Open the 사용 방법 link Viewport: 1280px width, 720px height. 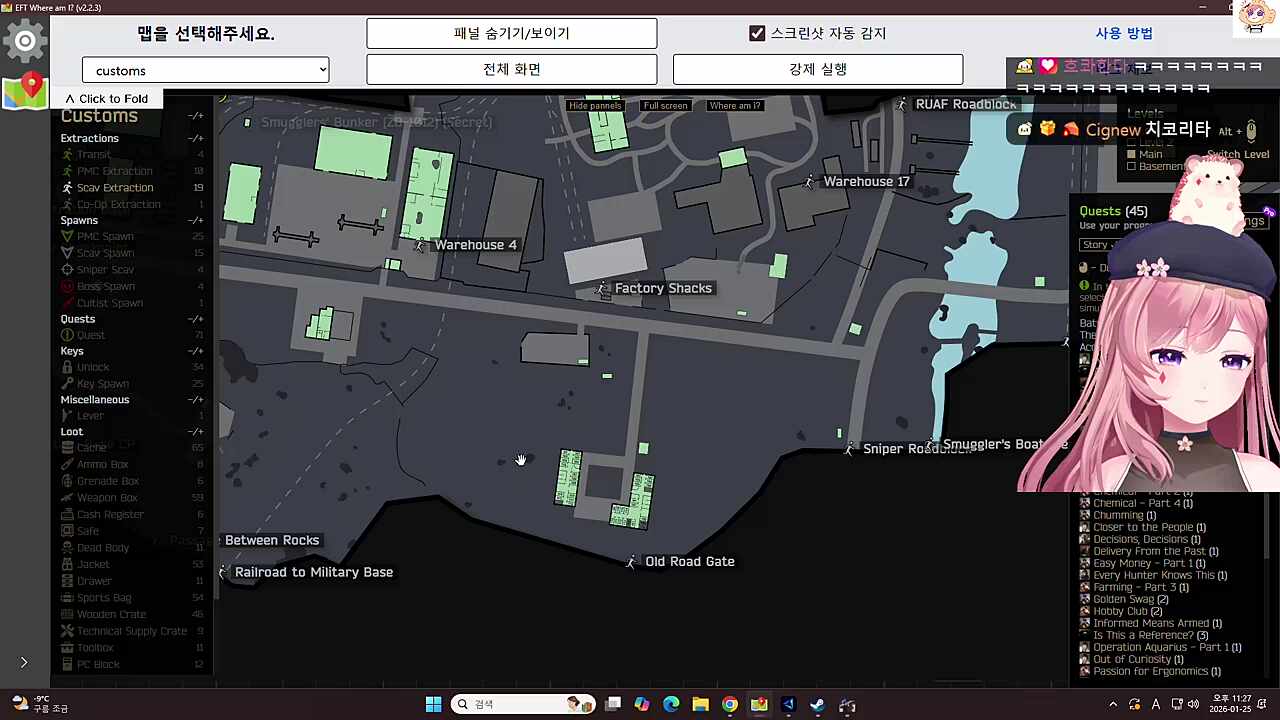pos(1124,33)
